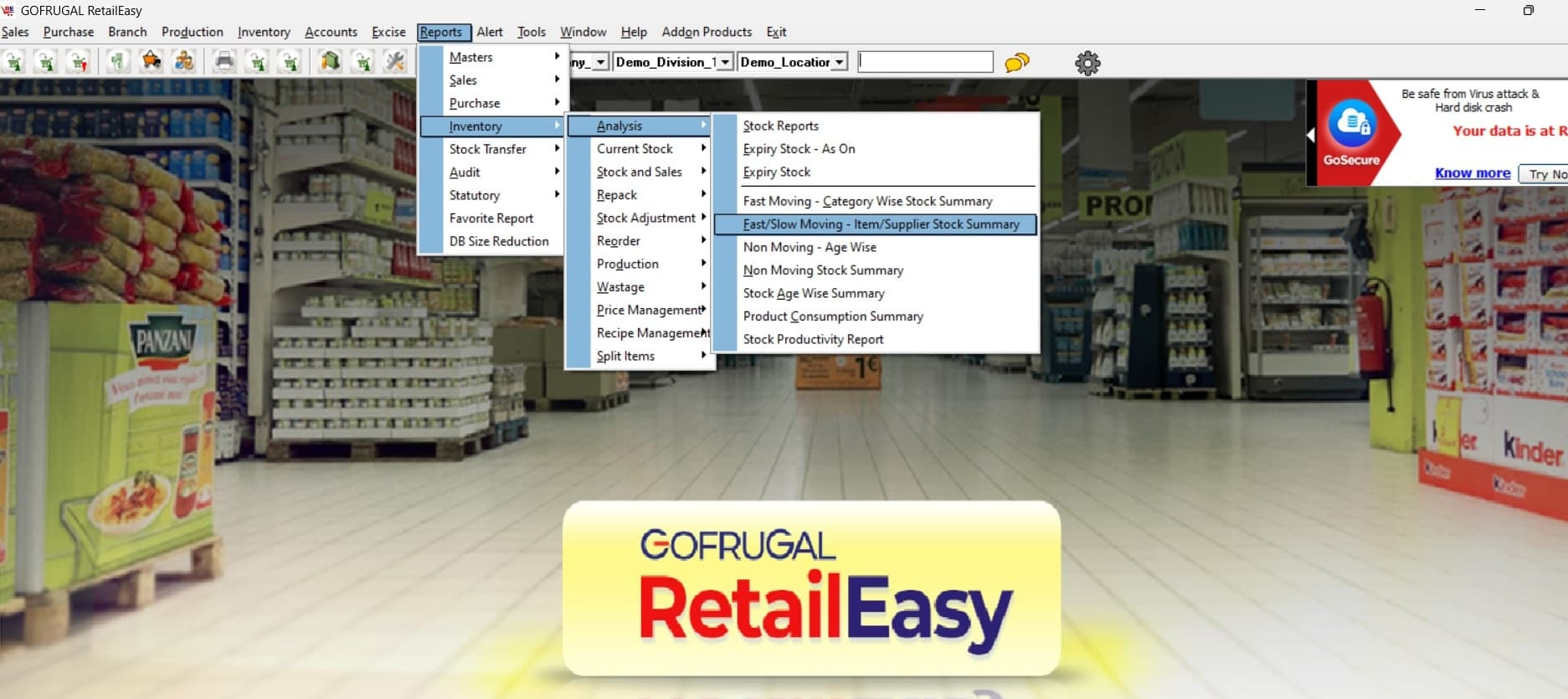Open the Excise menu
Viewport: 1568px width, 699px height.
click(388, 32)
